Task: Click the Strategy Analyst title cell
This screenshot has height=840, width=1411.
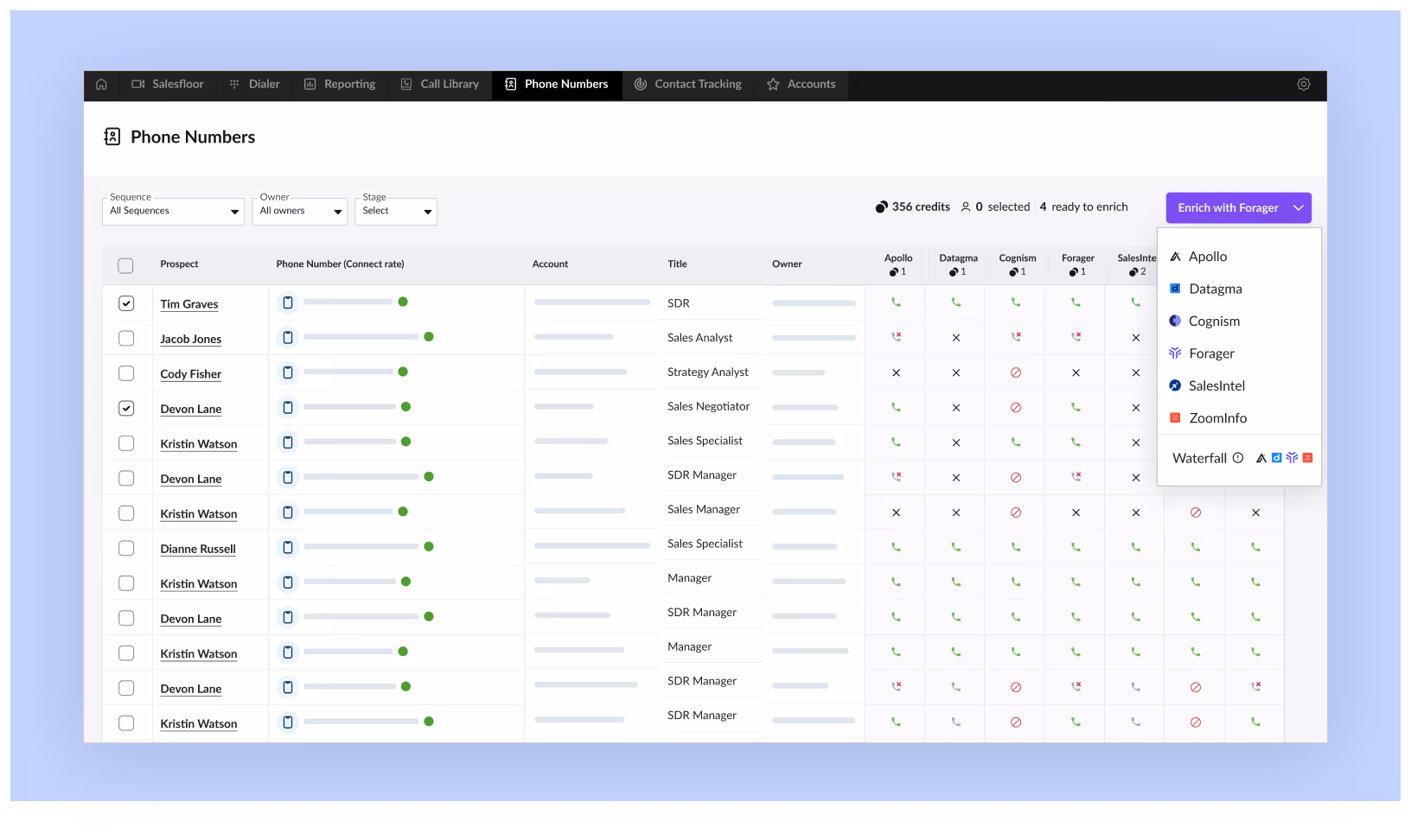Action: point(708,372)
